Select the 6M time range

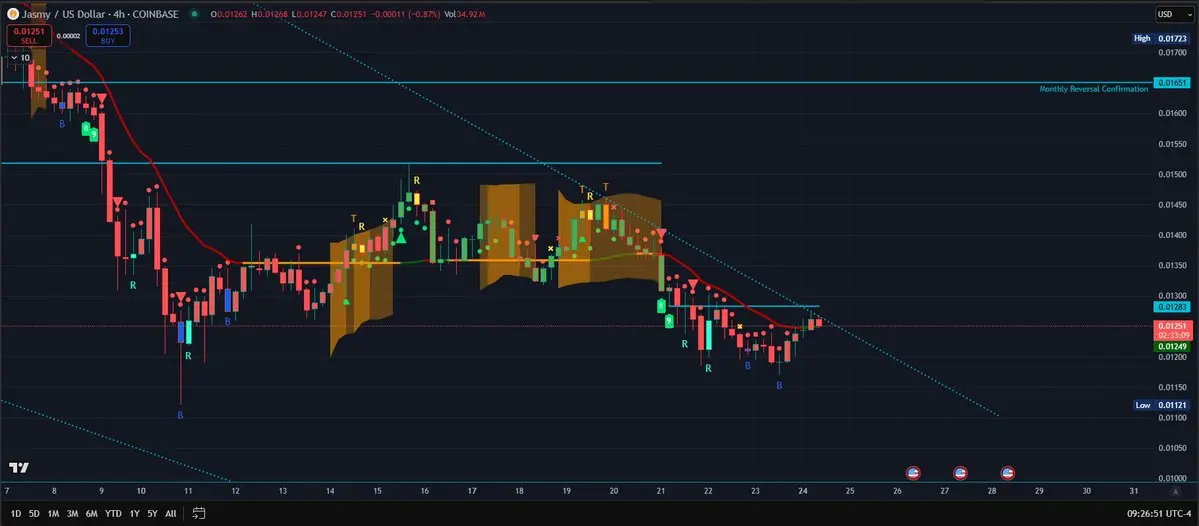coord(92,513)
